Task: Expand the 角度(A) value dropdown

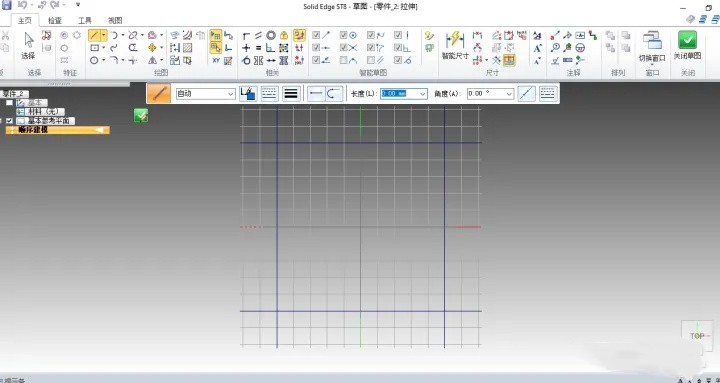Action: pos(509,94)
